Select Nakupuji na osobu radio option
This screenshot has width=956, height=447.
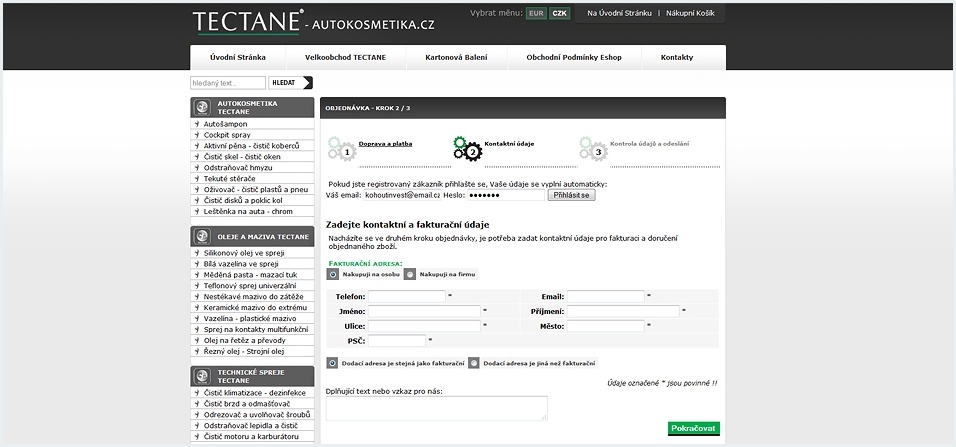coord(333,274)
